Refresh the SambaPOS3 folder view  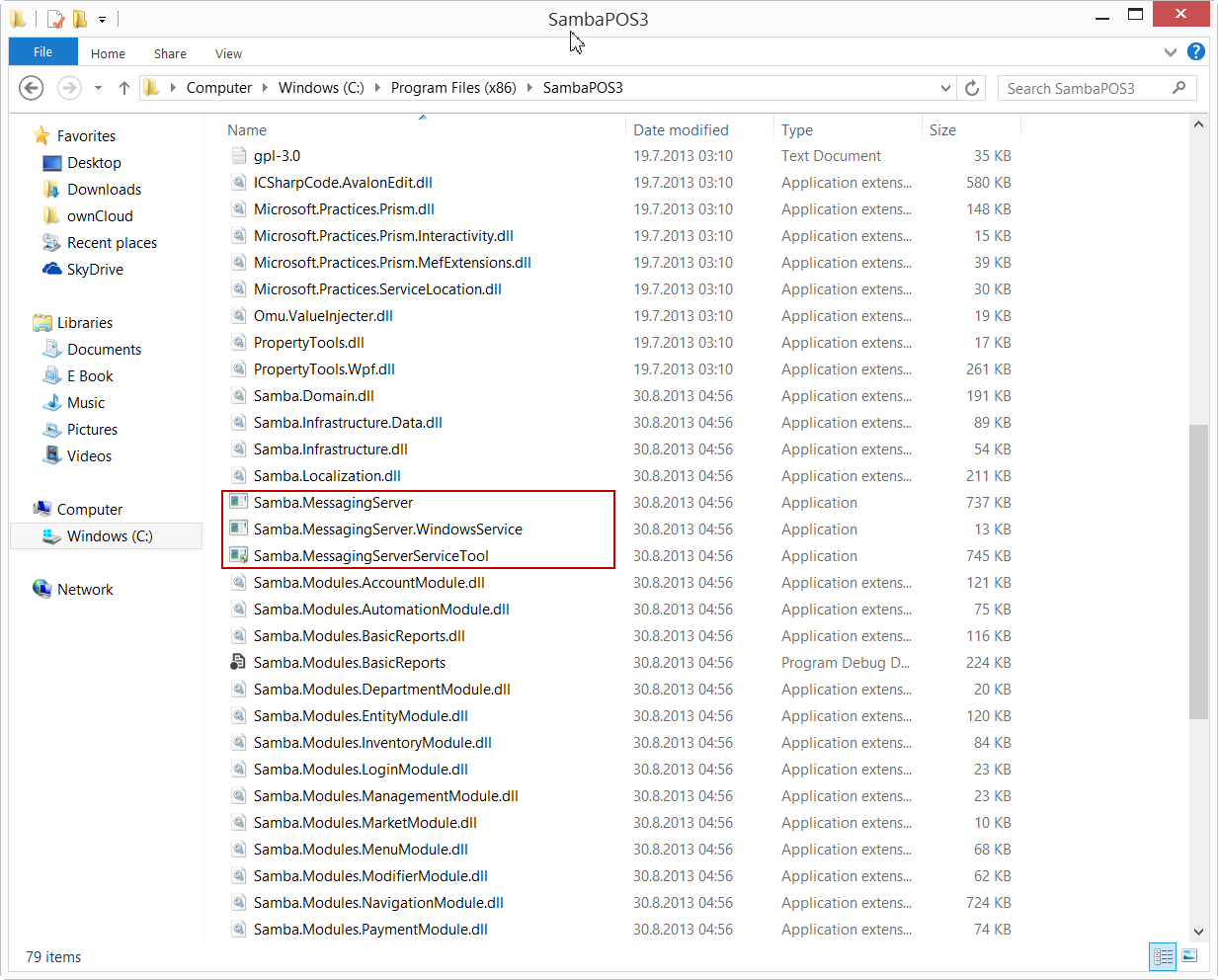[x=972, y=88]
